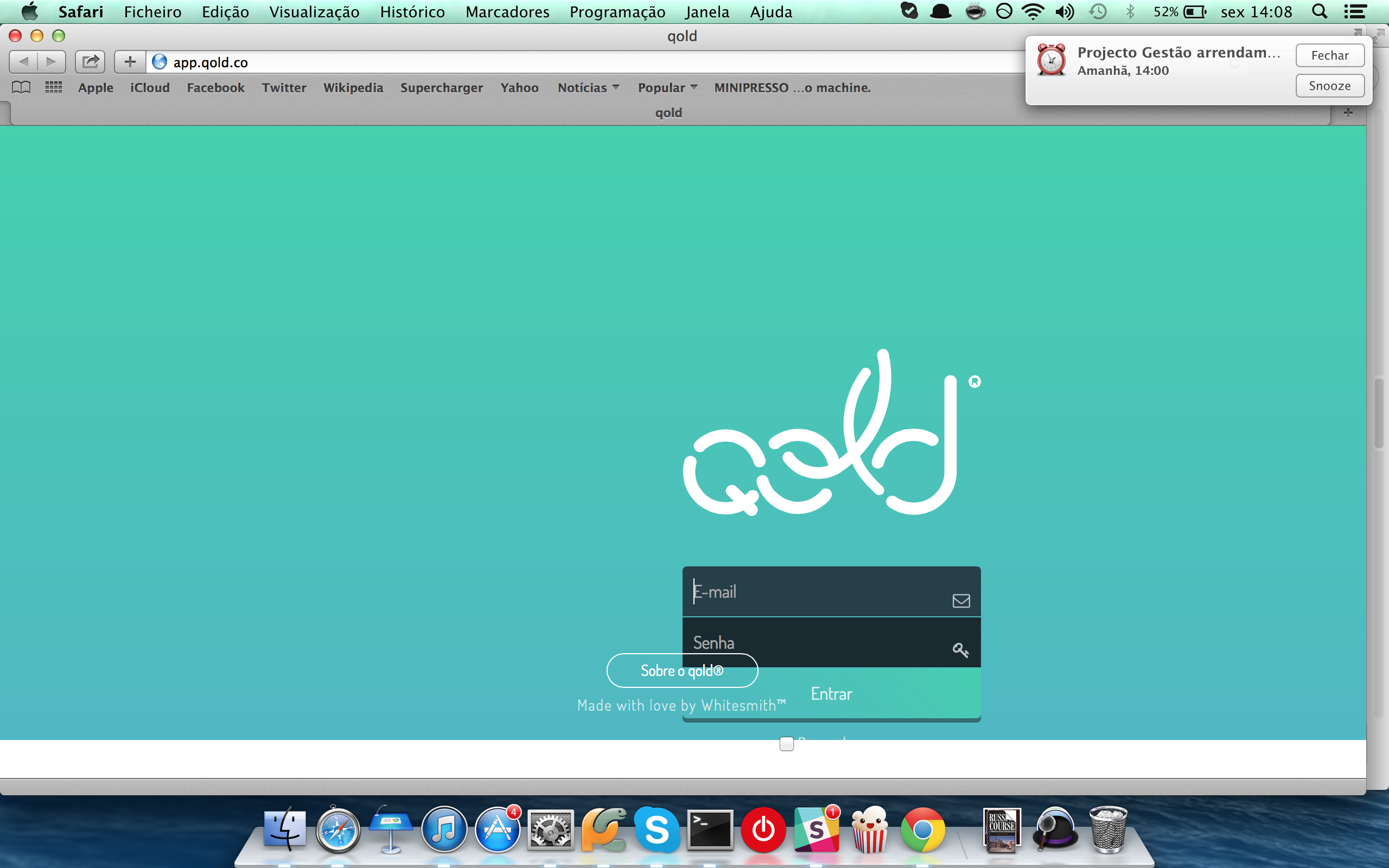
Task: Click the app.qold.co address bar
Action: [585, 62]
